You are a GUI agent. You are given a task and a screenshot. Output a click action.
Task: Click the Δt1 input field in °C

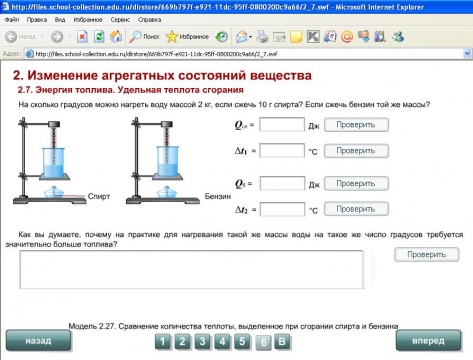tap(282, 151)
